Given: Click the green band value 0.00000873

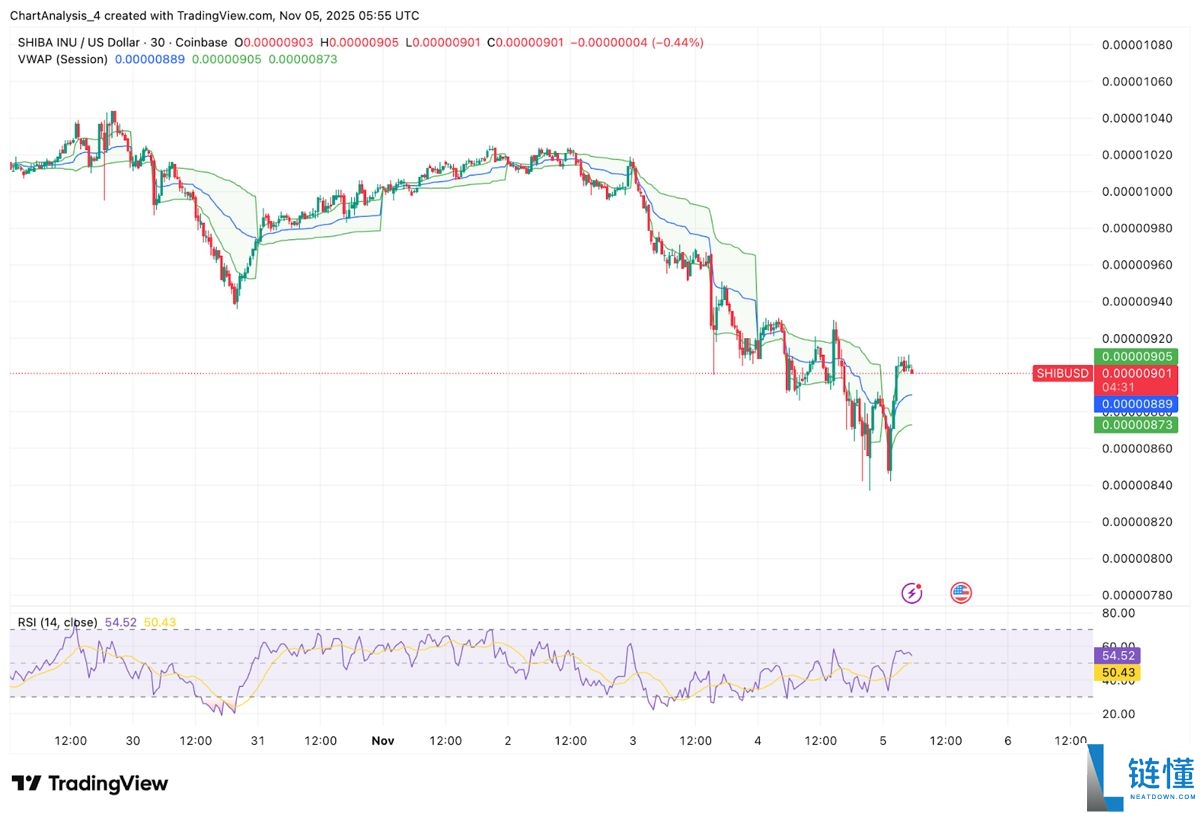Looking at the screenshot, I should 1137,424.
